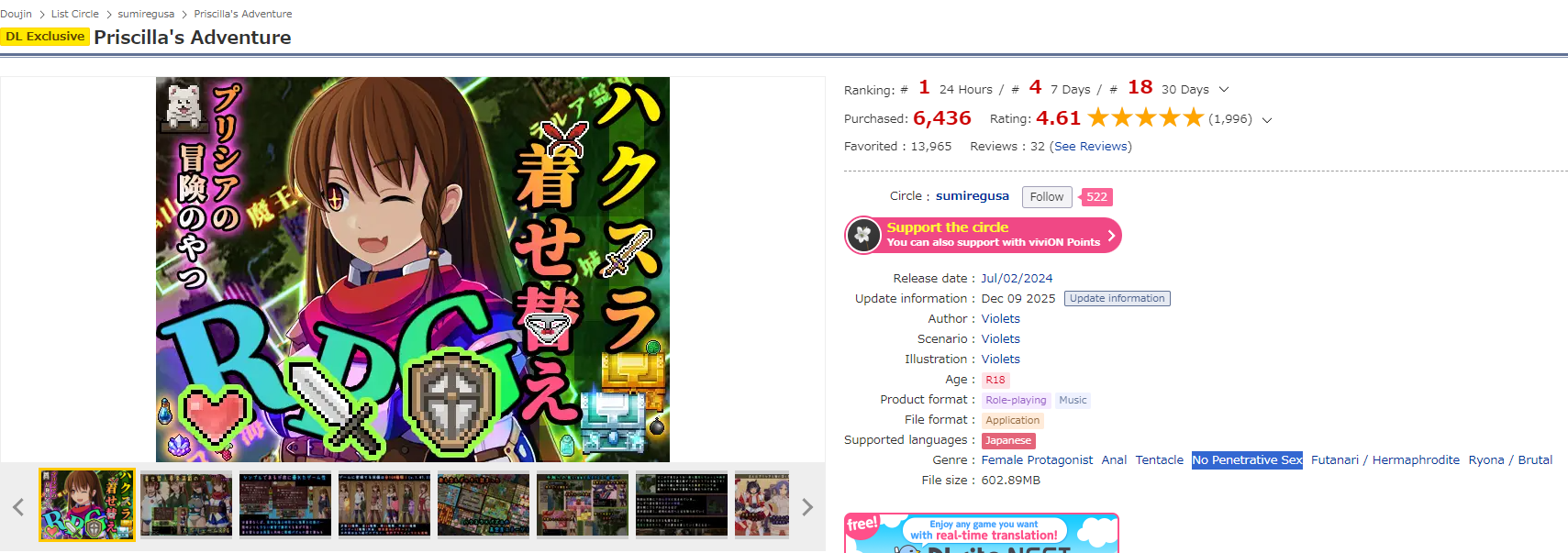Click the file size 602.89MB
The width and height of the screenshot is (1568, 553).
click(1011, 481)
